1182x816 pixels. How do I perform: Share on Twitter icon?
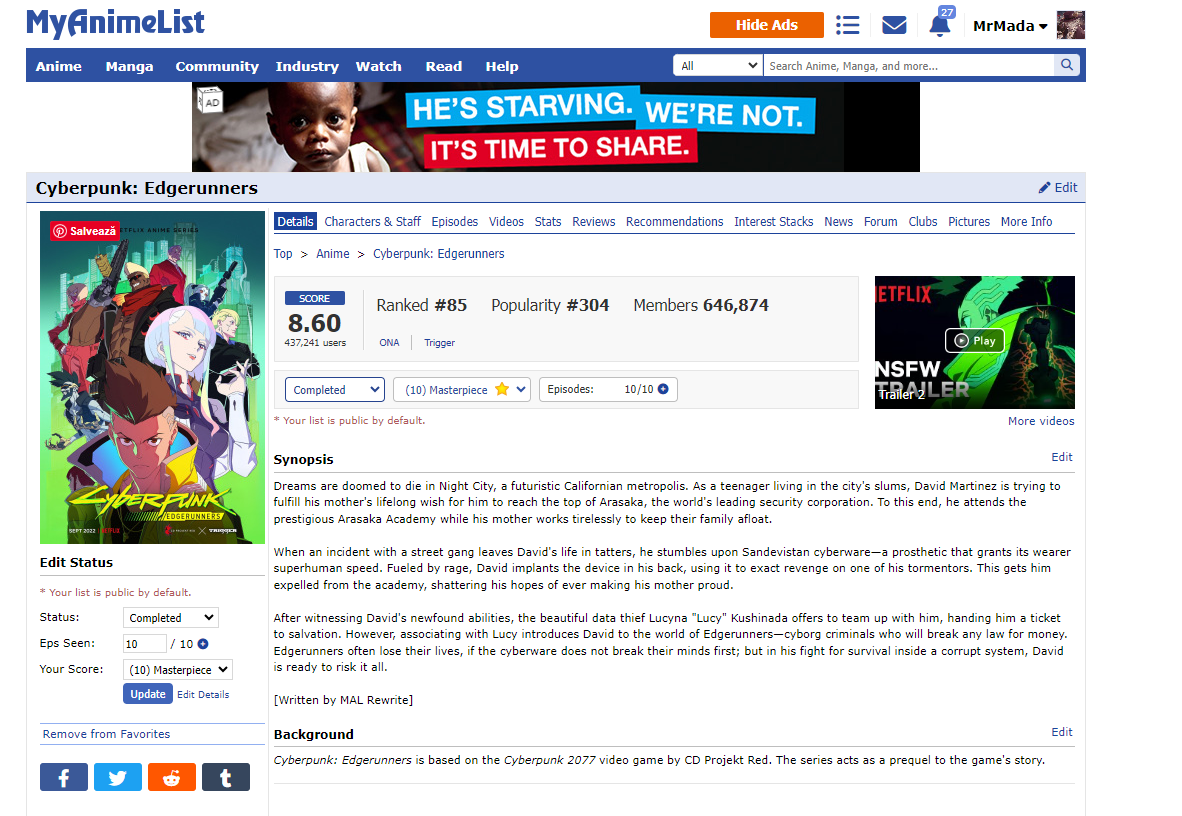pos(118,778)
